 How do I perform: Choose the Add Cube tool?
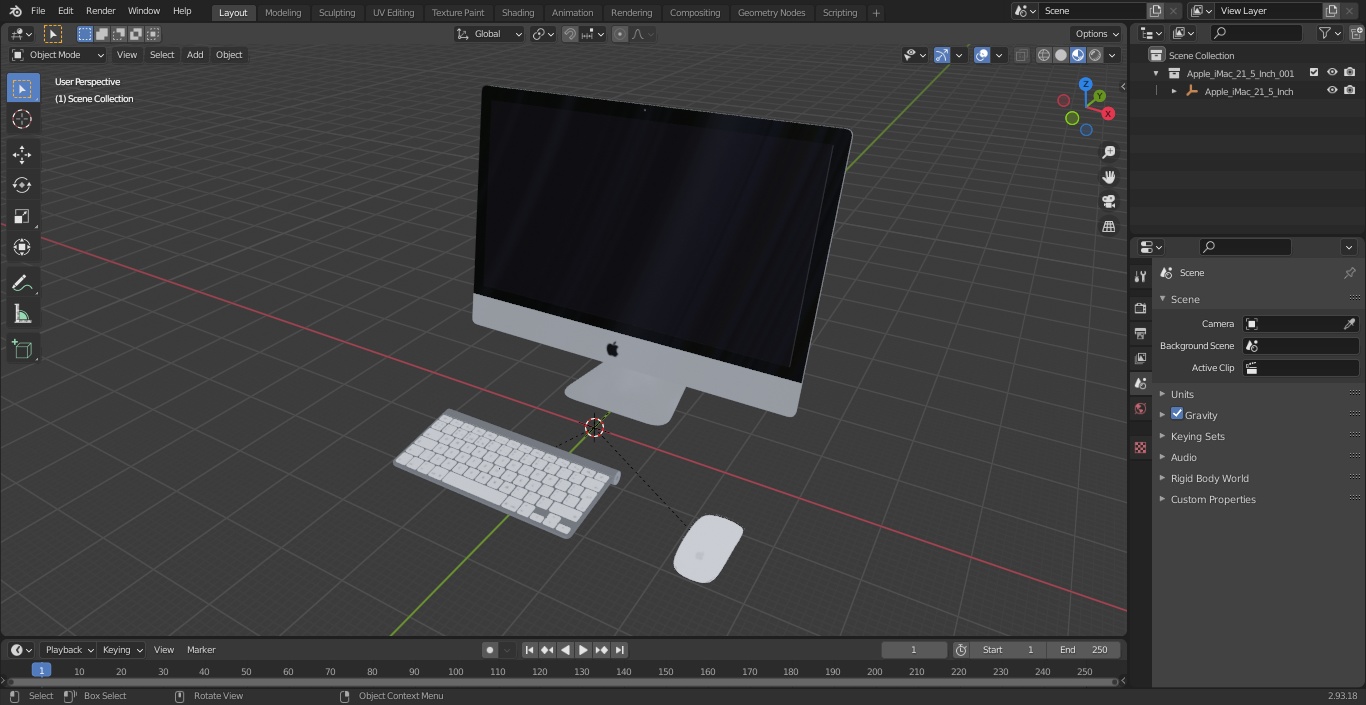point(22,350)
